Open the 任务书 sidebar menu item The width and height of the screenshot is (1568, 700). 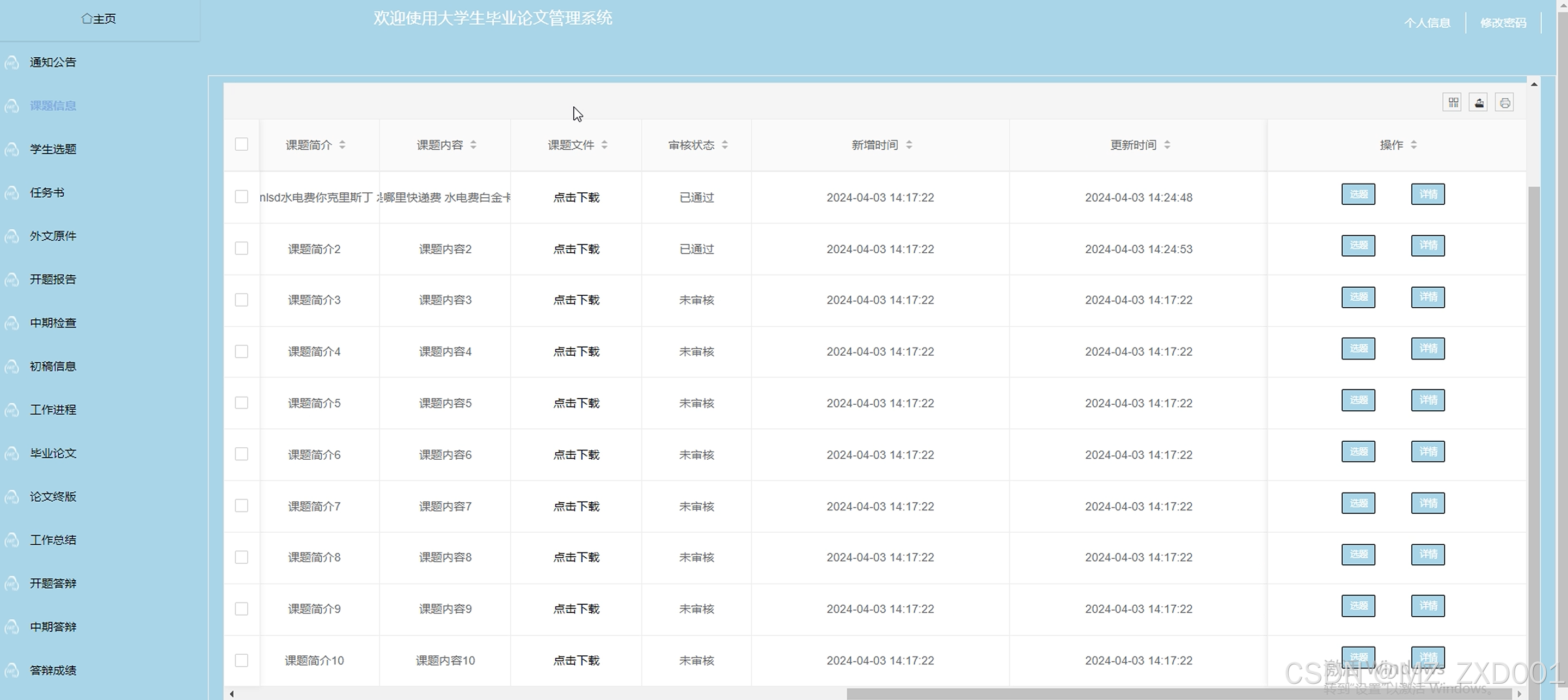(x=47, y=192)
